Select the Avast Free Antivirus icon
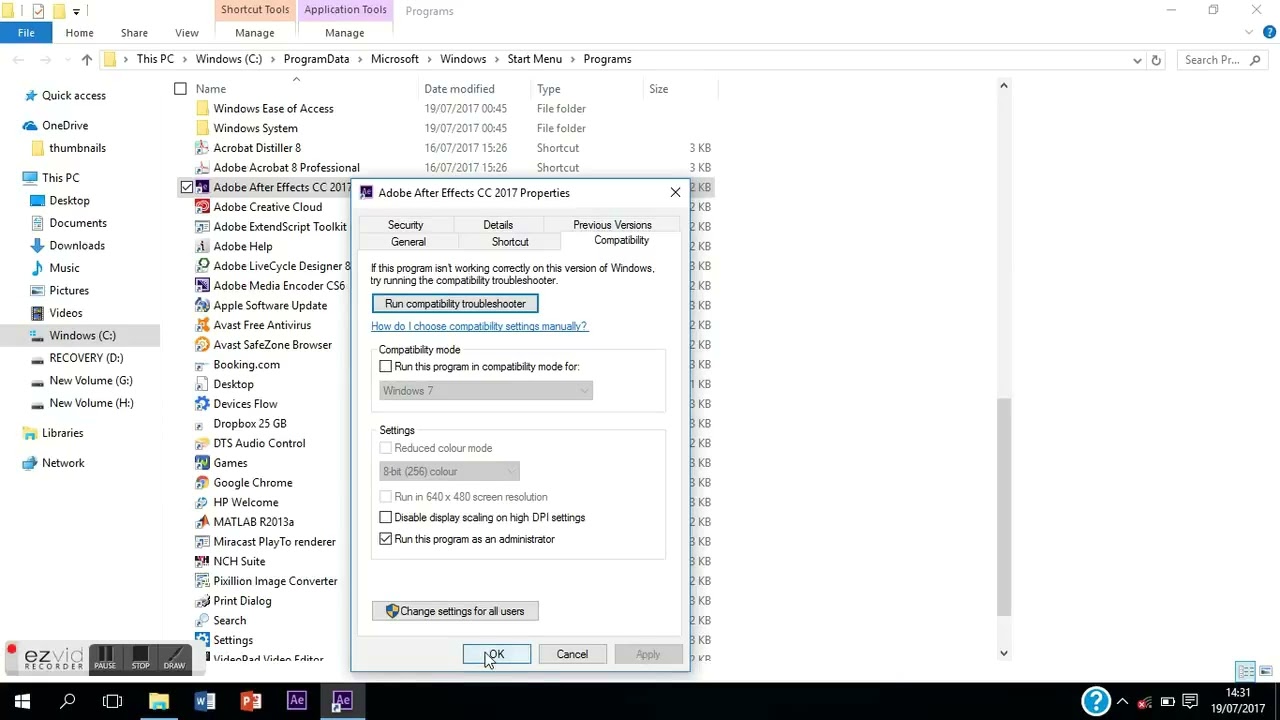1280x720 pixels. (x=202, y=325)
